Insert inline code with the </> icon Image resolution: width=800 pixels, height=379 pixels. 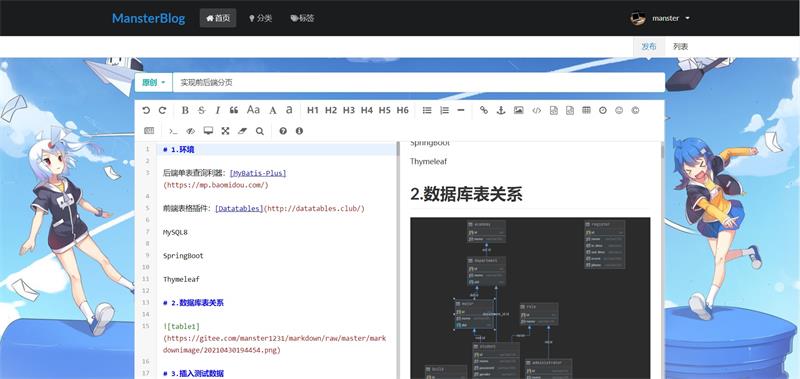536,110
